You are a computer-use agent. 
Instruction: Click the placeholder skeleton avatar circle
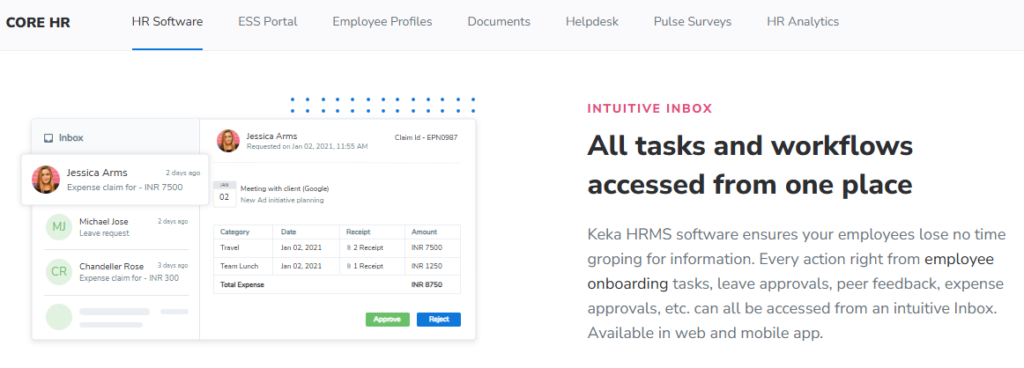coord(59,316)
